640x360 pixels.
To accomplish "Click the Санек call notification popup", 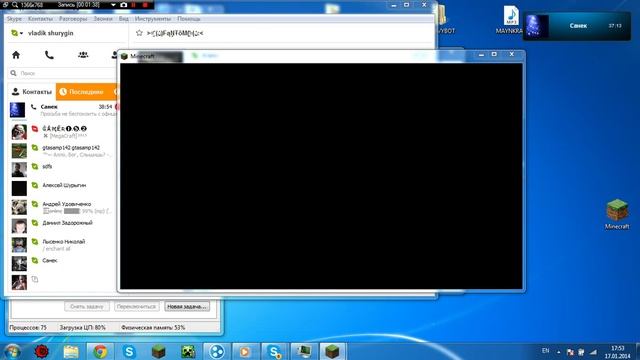I will point(577,26).
